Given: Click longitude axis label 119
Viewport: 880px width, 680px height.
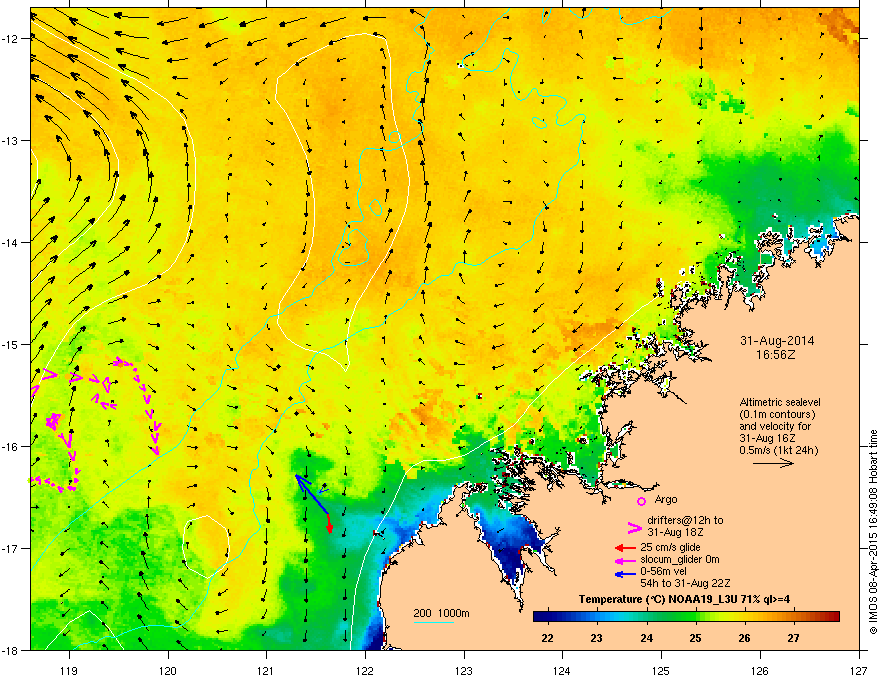Looking at the screenshot, I should point(69,670).
